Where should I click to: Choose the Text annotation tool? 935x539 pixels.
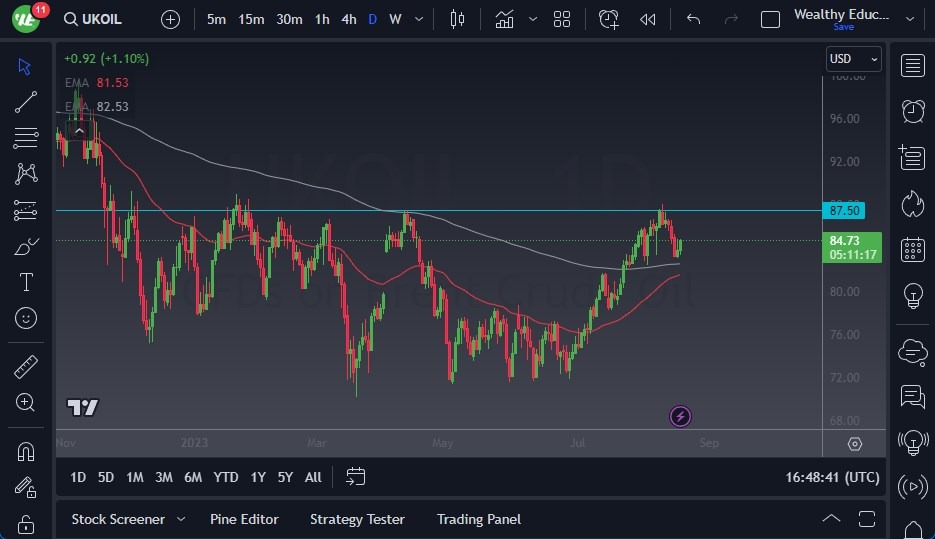[26, 282]
